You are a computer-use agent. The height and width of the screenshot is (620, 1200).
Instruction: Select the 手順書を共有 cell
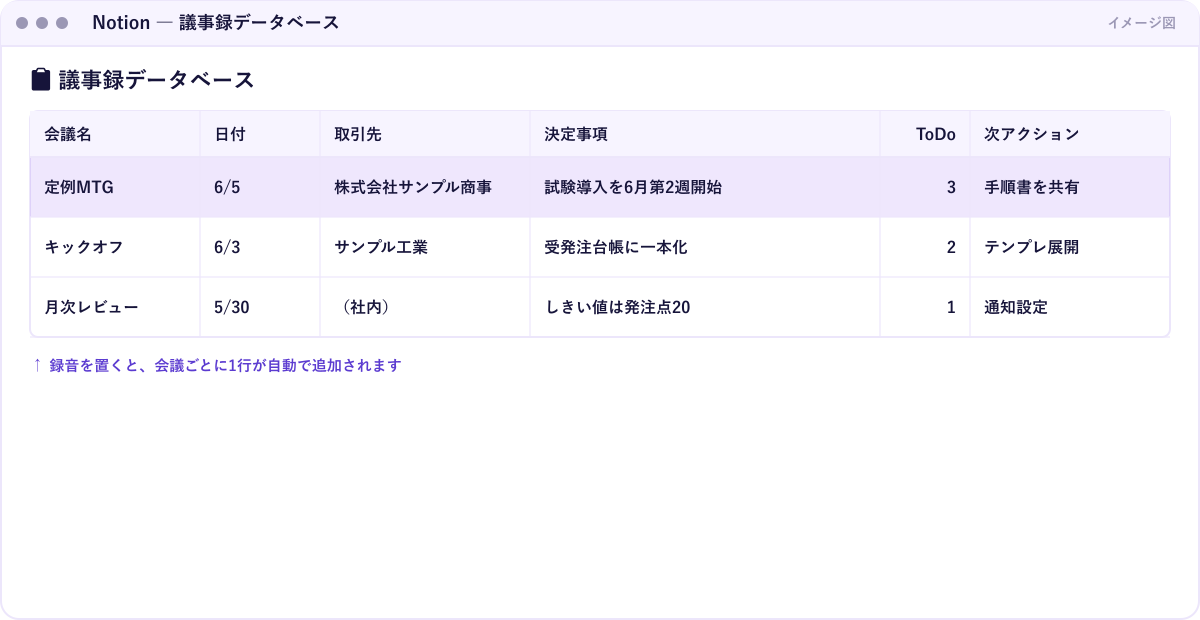click(x=1069, y=187)
